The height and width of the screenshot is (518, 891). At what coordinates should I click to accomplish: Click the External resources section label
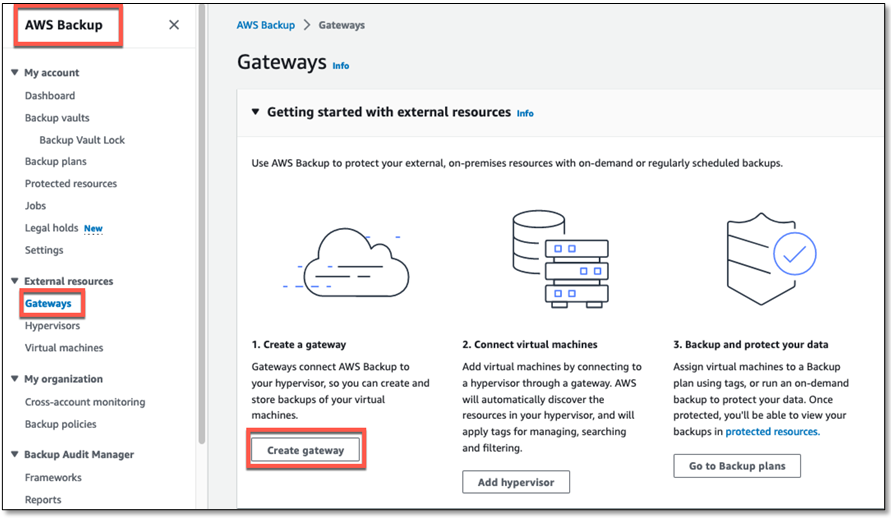69,281
